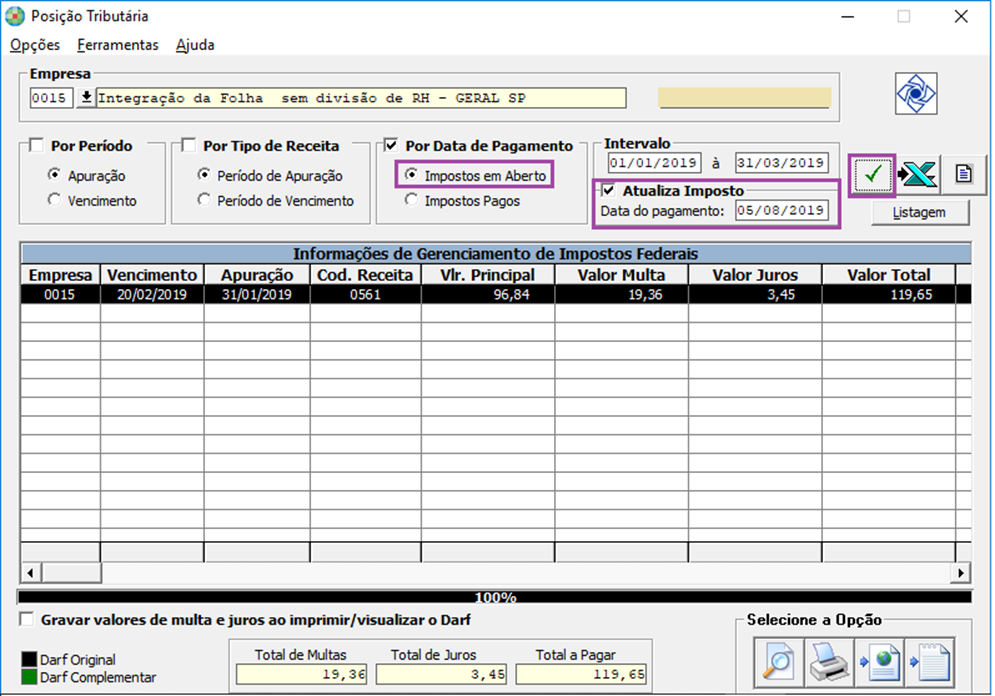Click cell 31/01/2019 in the Apuração column
The height and width of the screenshot is (696, 995).
click(257, 294)
